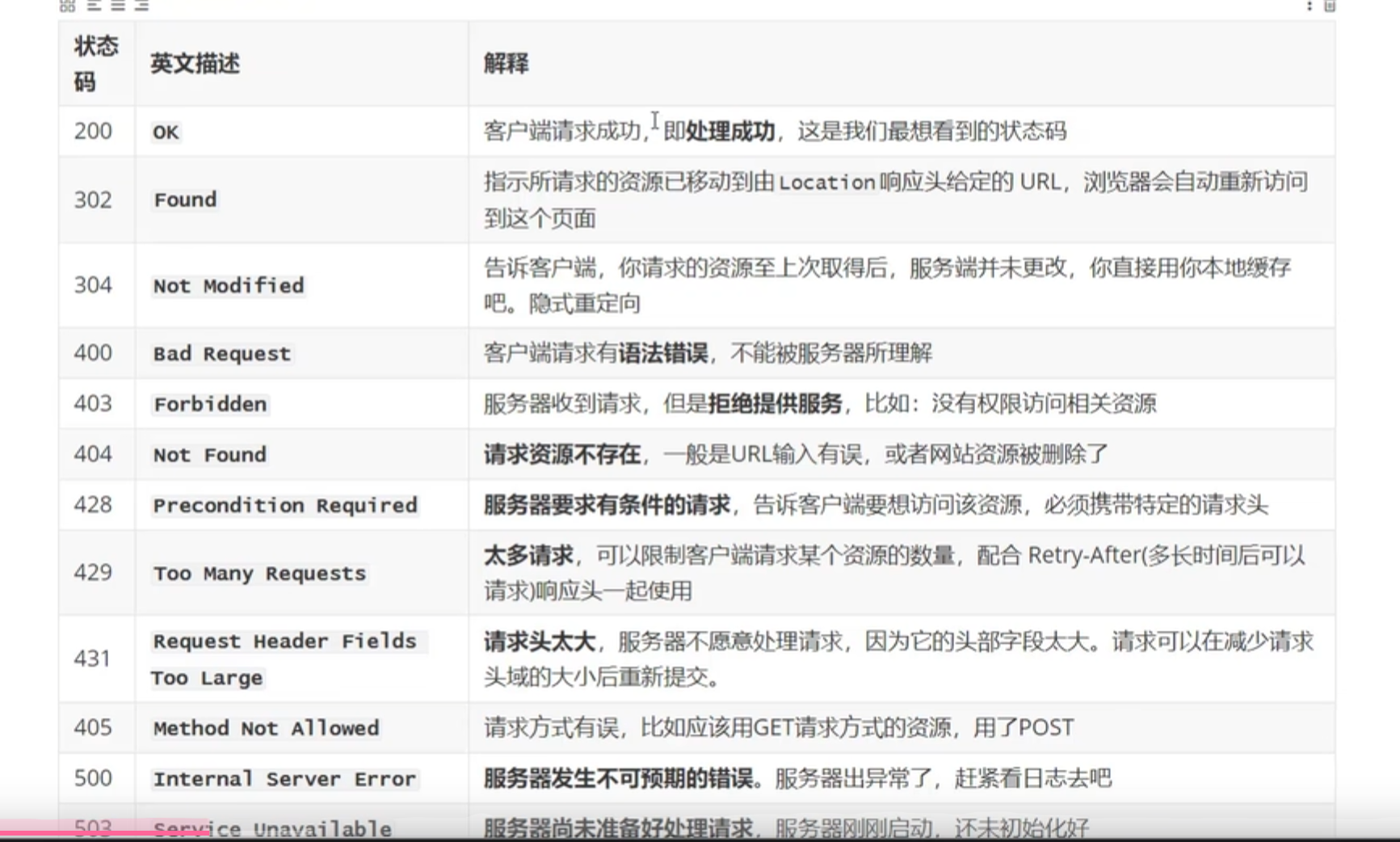The height and width of the screenshot is (842, 1400).
Task: Select the status code 400 cell
Action: pyautogui.click(x=96, y=353)
